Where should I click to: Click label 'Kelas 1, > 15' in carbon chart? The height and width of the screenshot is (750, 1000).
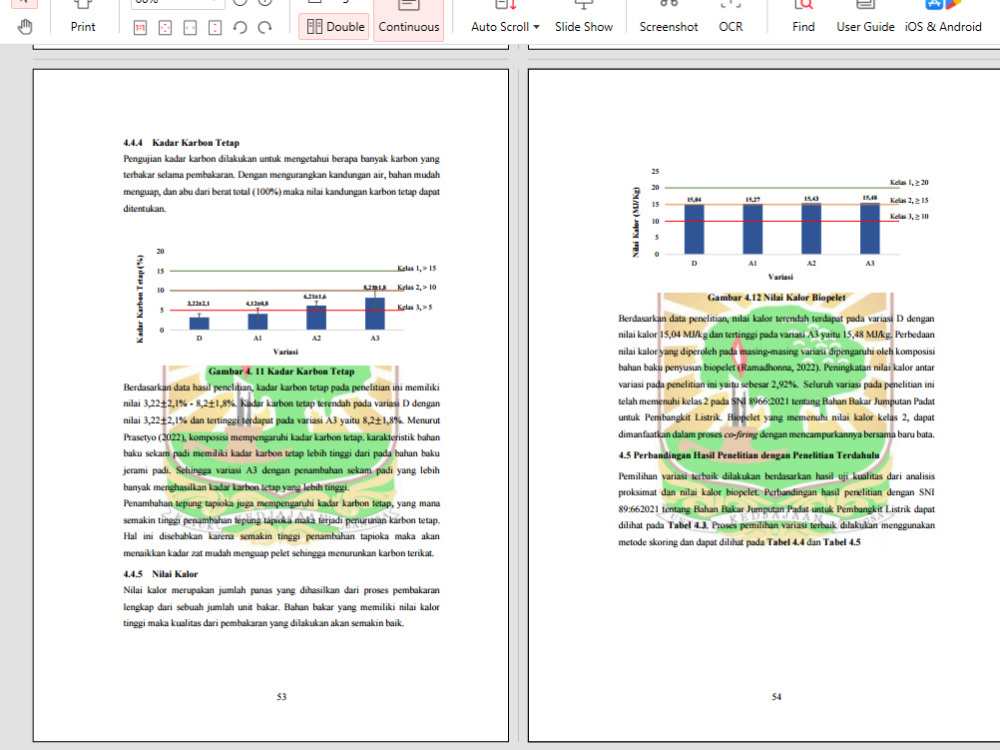click(x=416, y=268)
